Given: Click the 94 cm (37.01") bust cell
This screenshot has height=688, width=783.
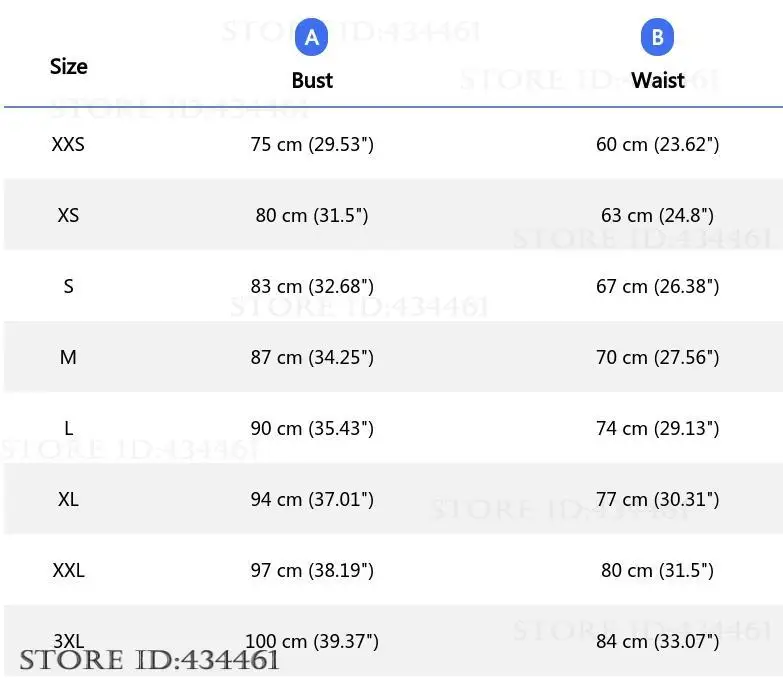Looking at the screenshot, I should tap(312, 499).
